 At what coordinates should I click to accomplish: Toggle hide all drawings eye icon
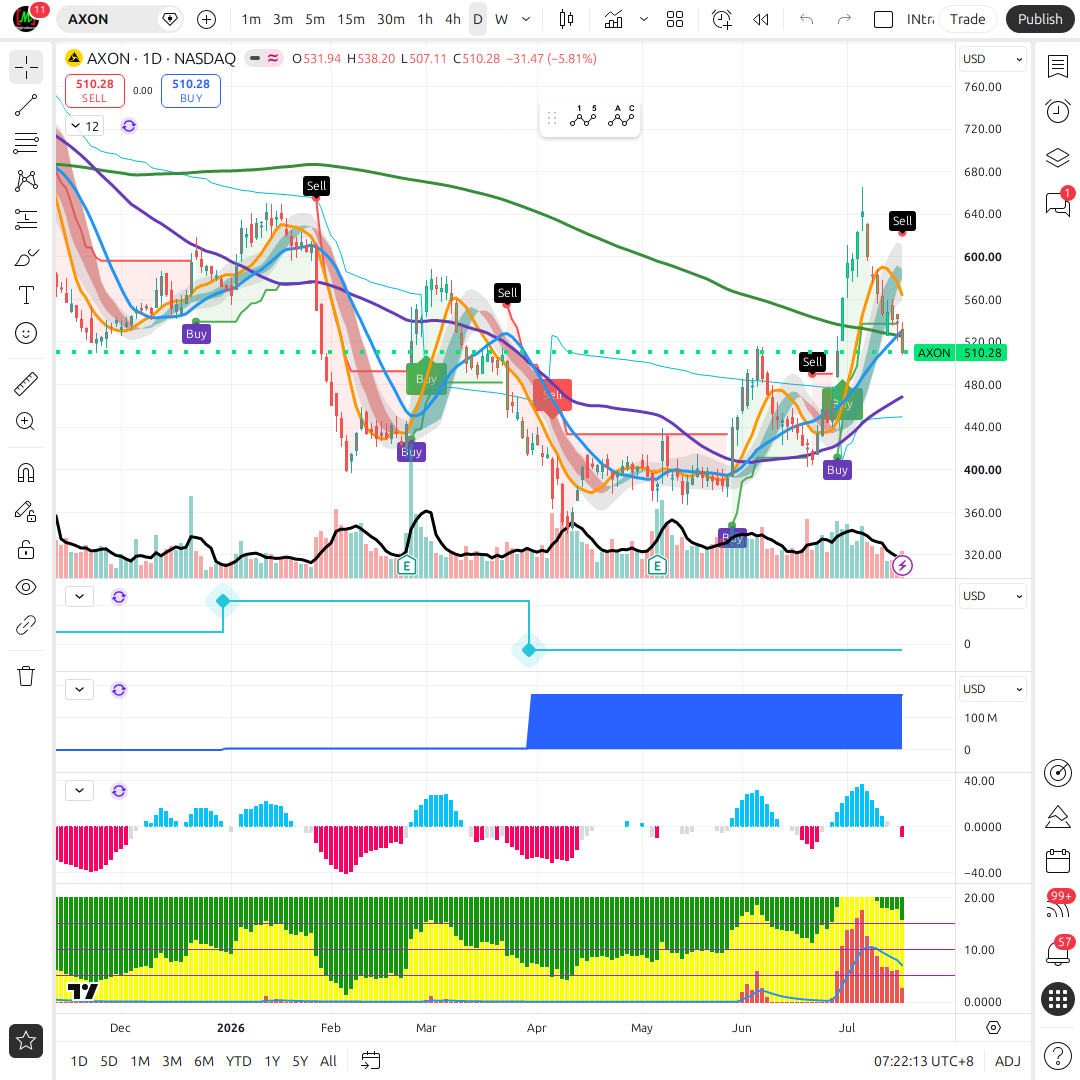tap(26, 587)
